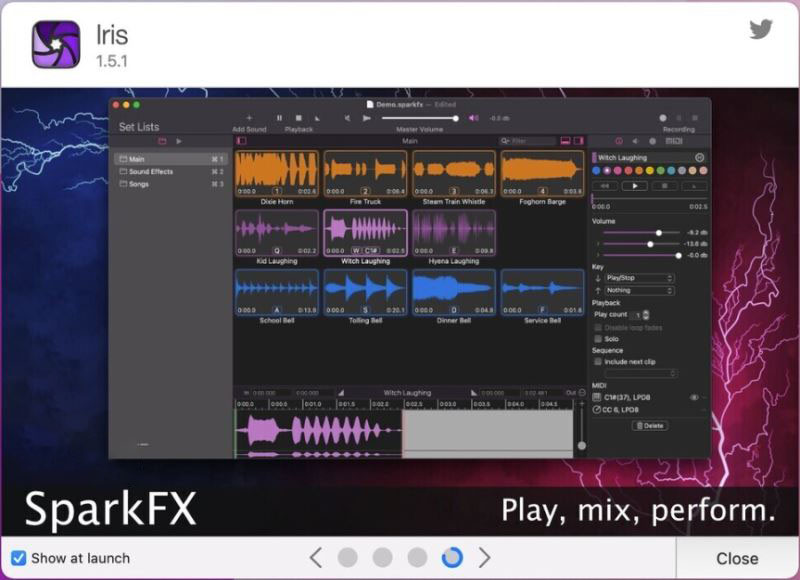Viewport: 800px width, 580px height.
Task: Open the MIDI inspector tab
Action: 674,141
